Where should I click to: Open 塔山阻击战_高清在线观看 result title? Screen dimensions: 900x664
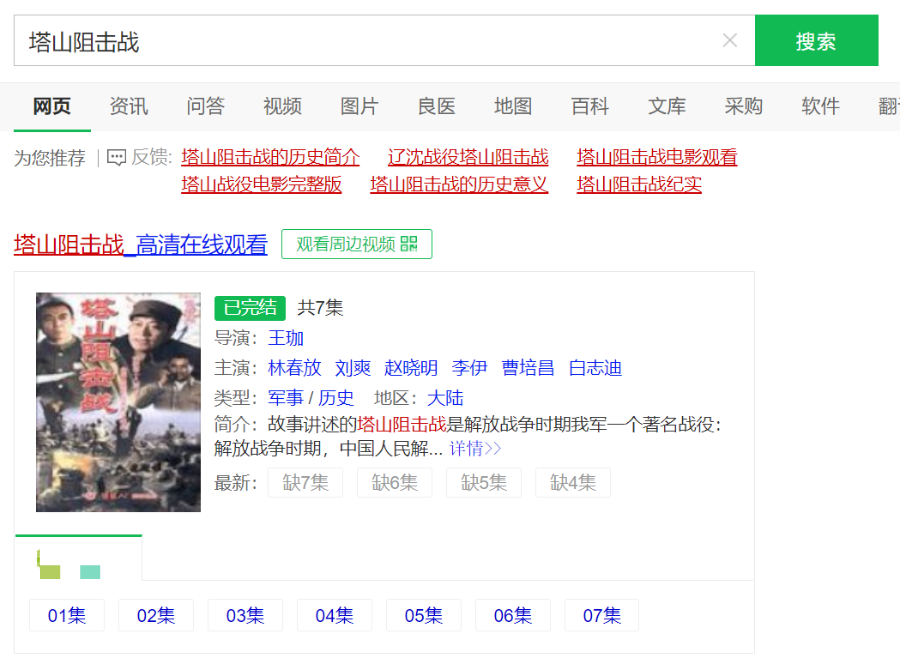click(141, 245)
